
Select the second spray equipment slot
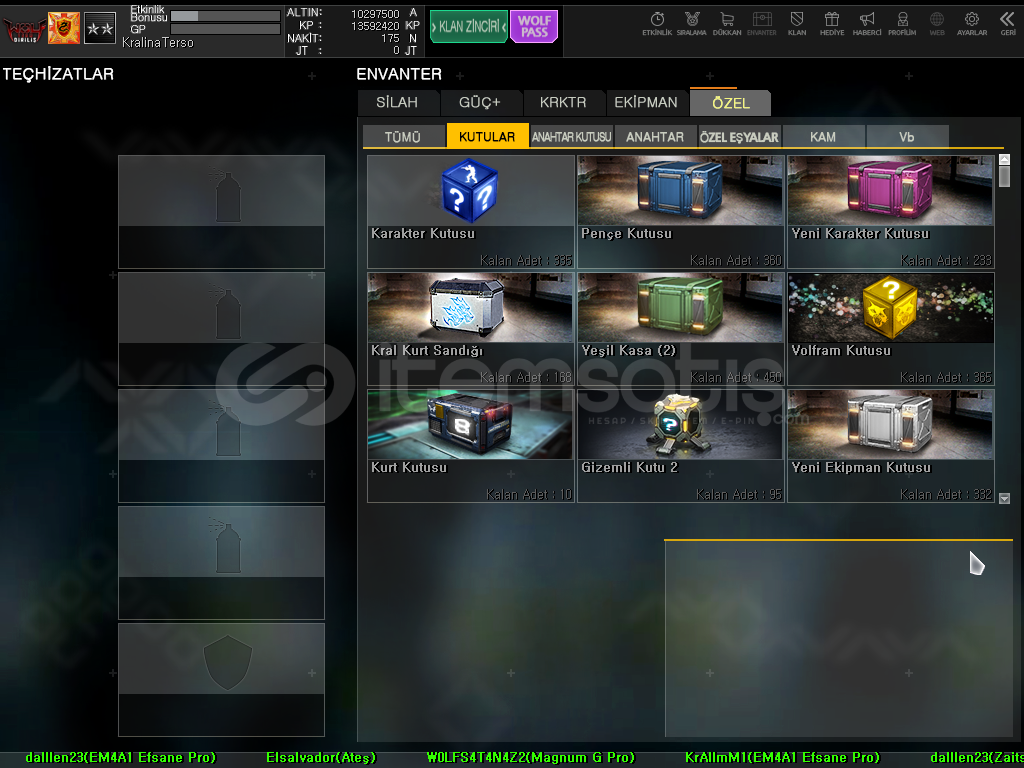click(221, 329)
